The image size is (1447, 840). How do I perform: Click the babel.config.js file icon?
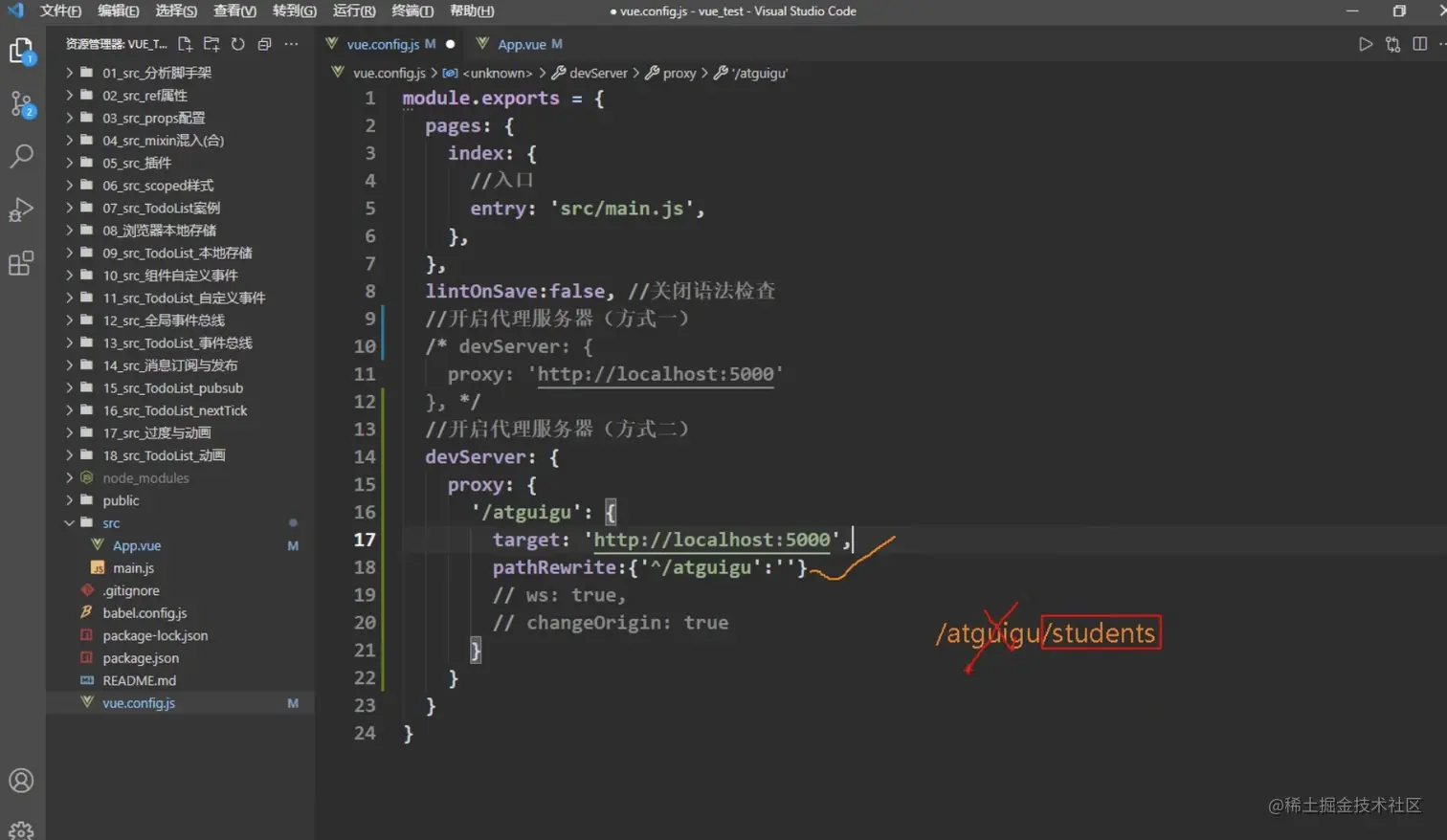[87, 612]
